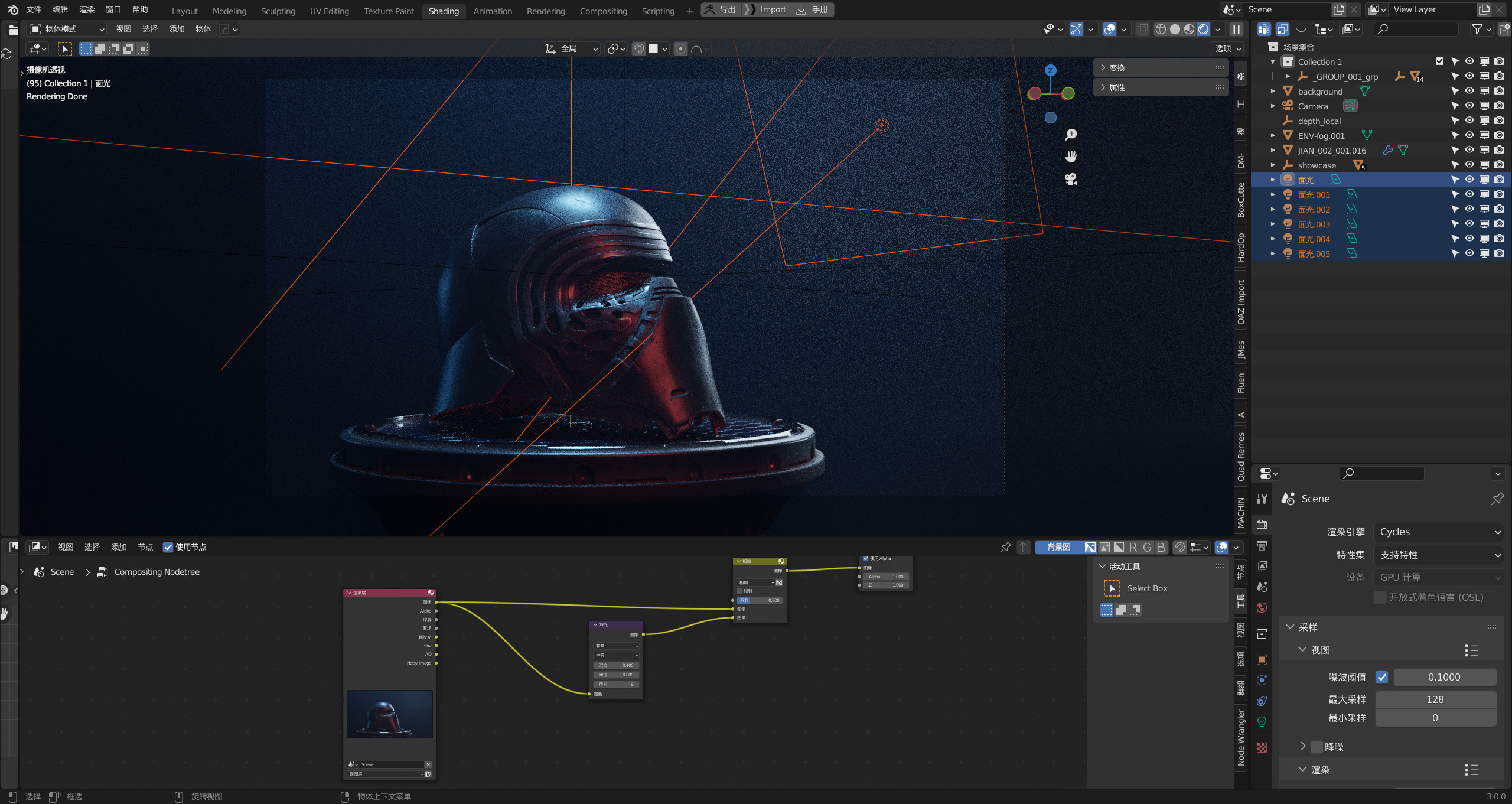The image size is (1512, 804).
Task: Switch viewport to material preview shading
Action: tap(1189, 30)
